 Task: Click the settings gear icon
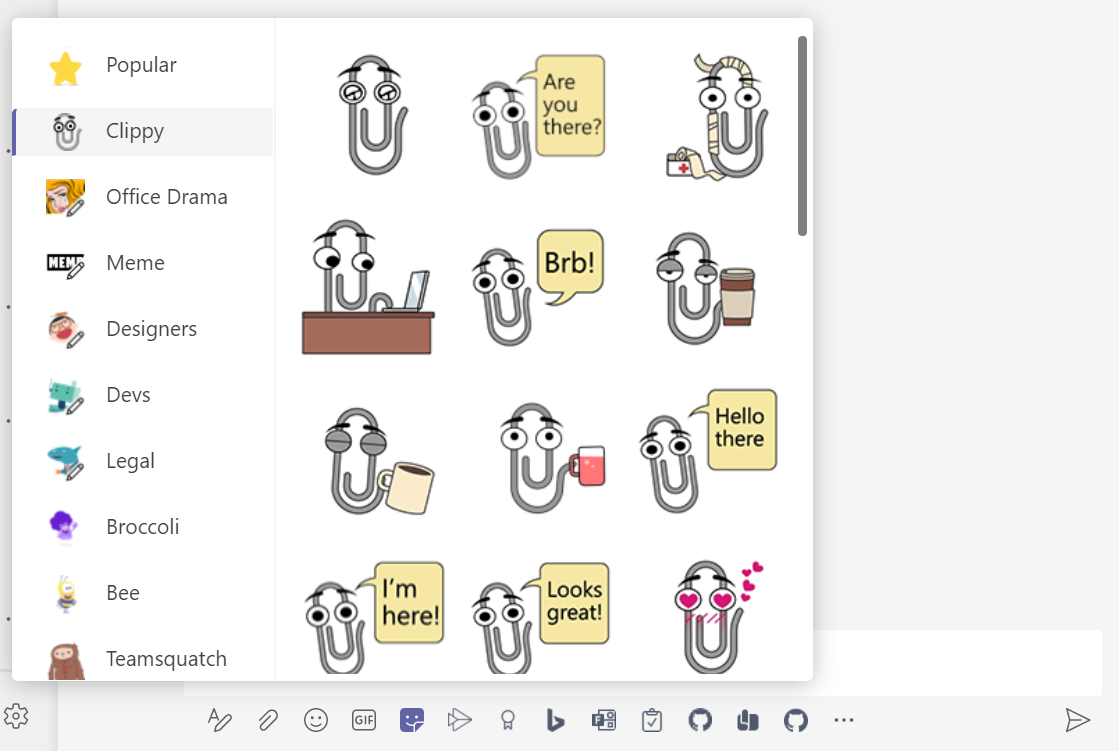16,715
